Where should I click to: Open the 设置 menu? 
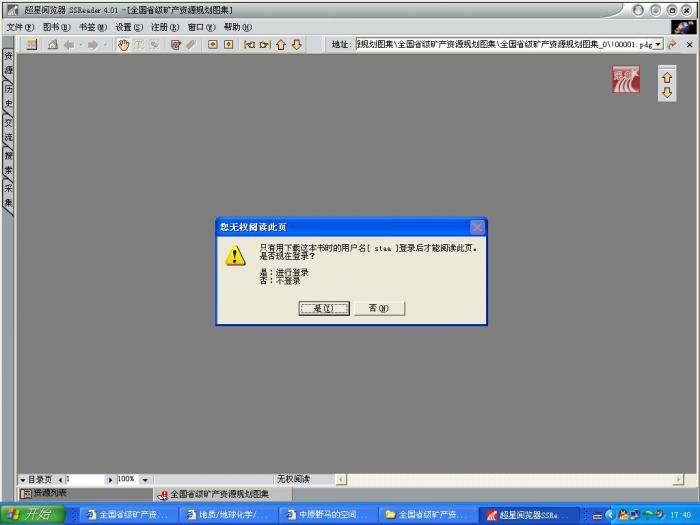pyautogui.click(x=129, y=27)
